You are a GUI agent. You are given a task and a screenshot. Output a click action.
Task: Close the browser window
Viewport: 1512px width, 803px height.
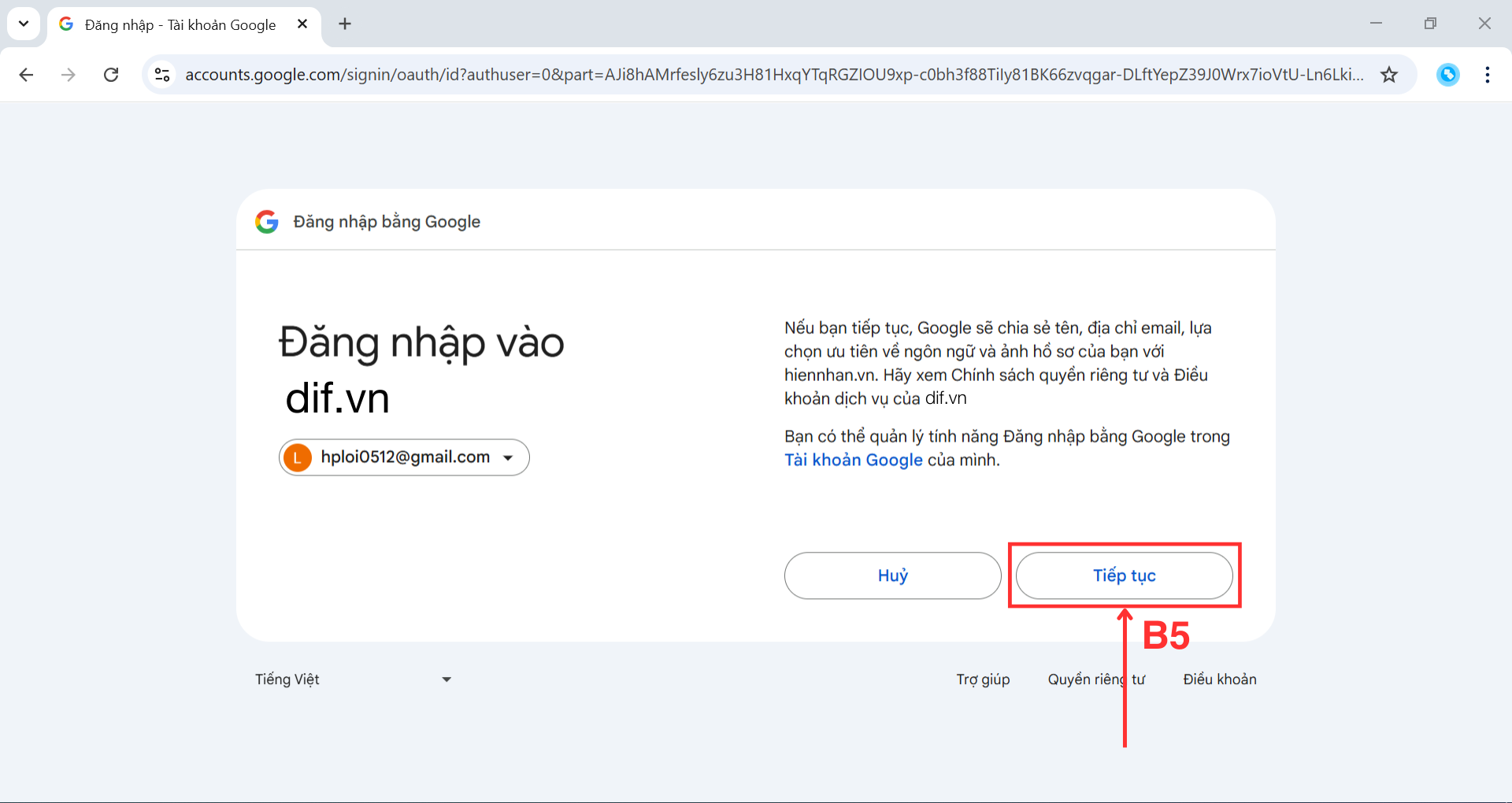(1484, 24)
